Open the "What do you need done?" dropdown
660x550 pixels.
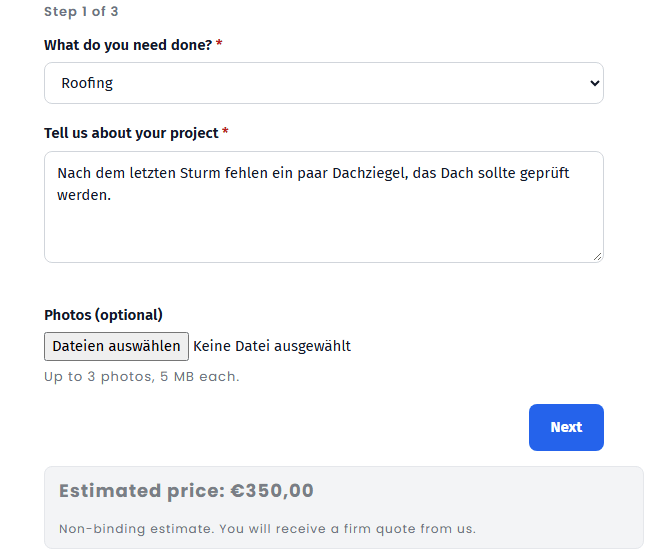[x=324, y=83]
